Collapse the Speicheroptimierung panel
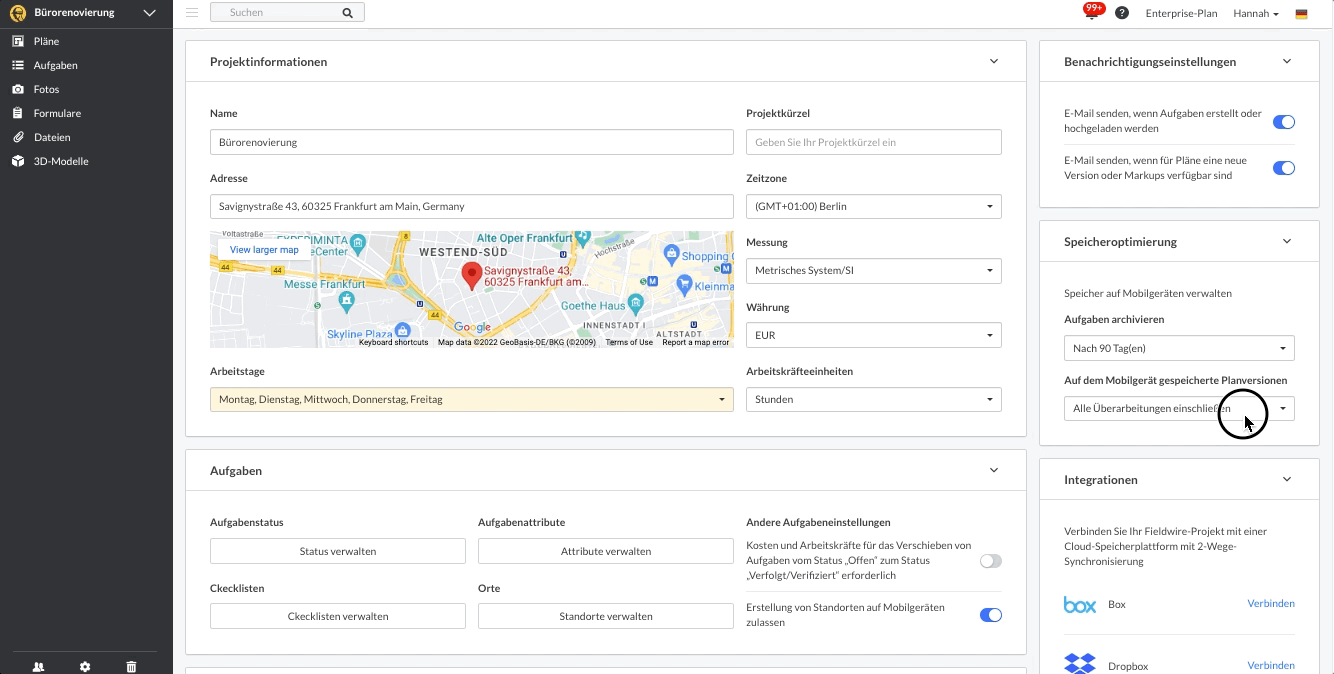The image size is (1334, 674). 1287,241
